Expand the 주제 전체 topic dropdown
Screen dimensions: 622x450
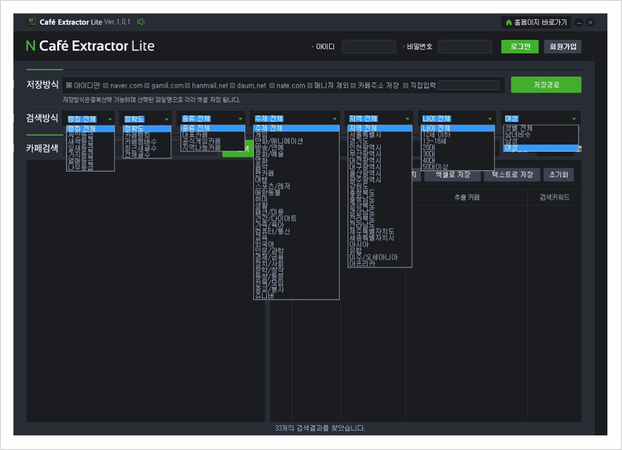point(335,119)
